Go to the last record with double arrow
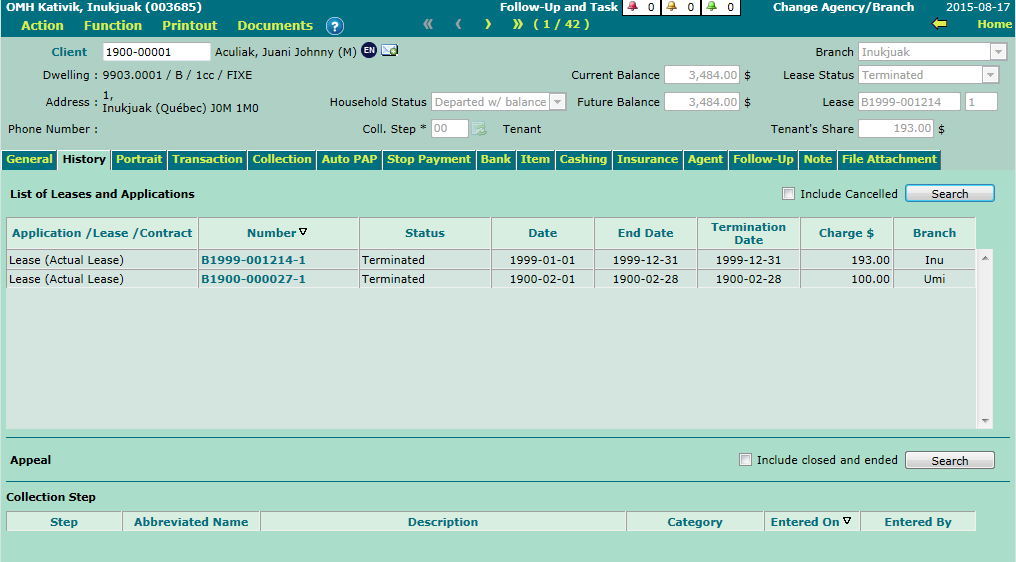The height and width of the screenshot is (562, 1016). pyautogui.click(x=518, y=24)
